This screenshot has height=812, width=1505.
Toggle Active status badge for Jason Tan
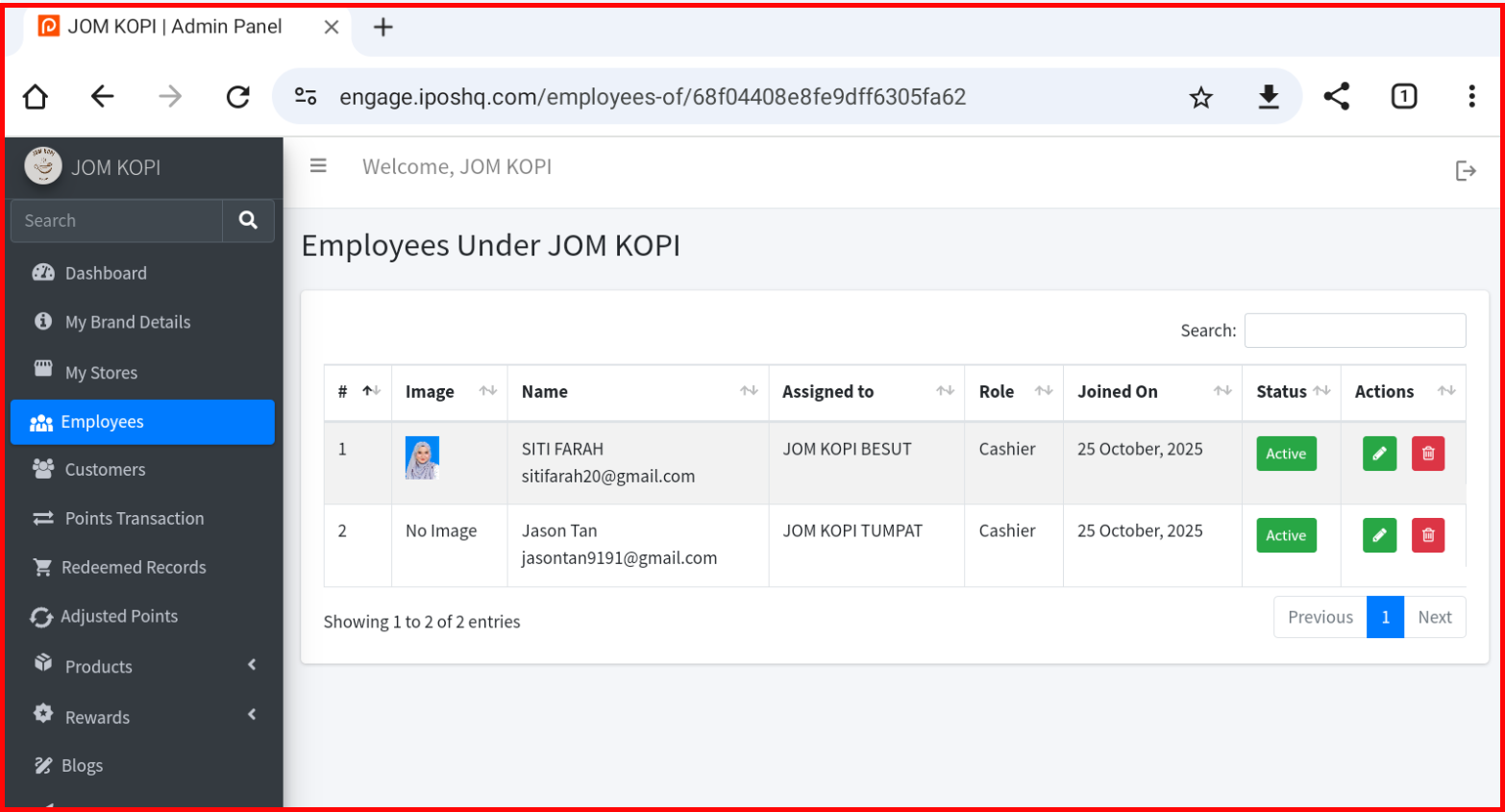1285,535
